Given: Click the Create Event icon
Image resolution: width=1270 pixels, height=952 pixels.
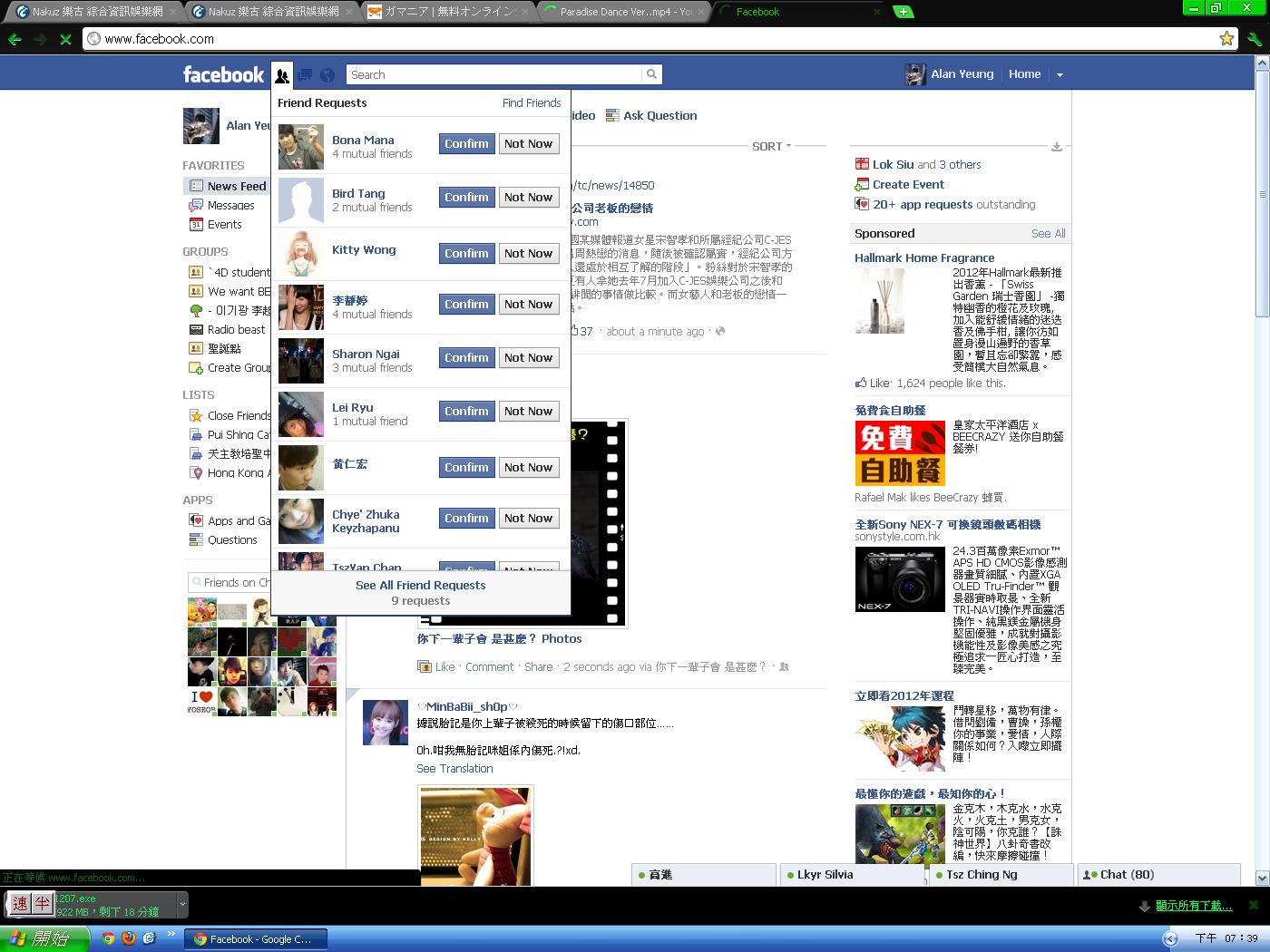Looking at the screenshot, I should [x=862, y=184].
